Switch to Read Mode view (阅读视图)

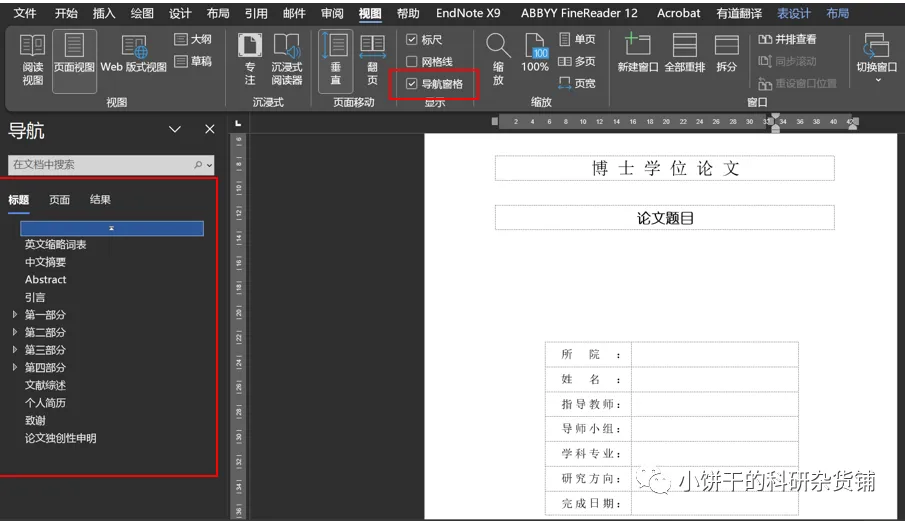click(32, 60)
